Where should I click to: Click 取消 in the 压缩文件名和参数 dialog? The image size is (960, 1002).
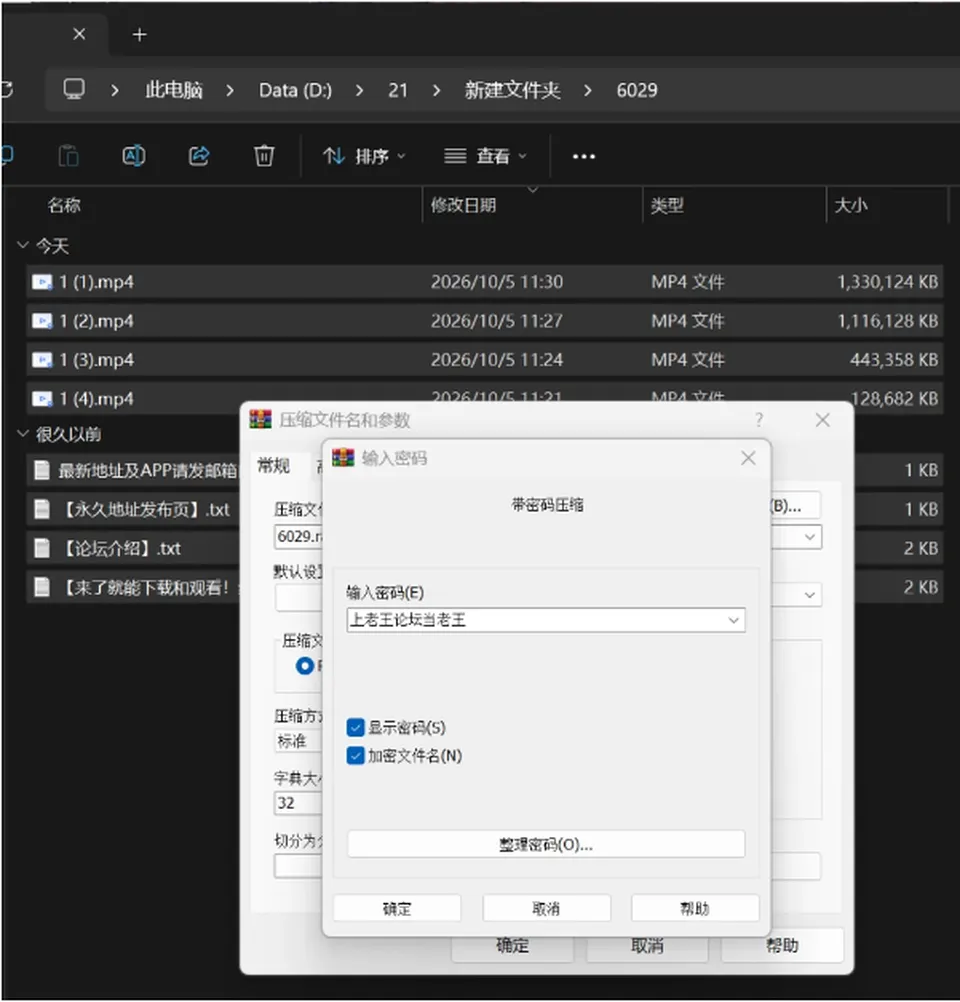647,946
